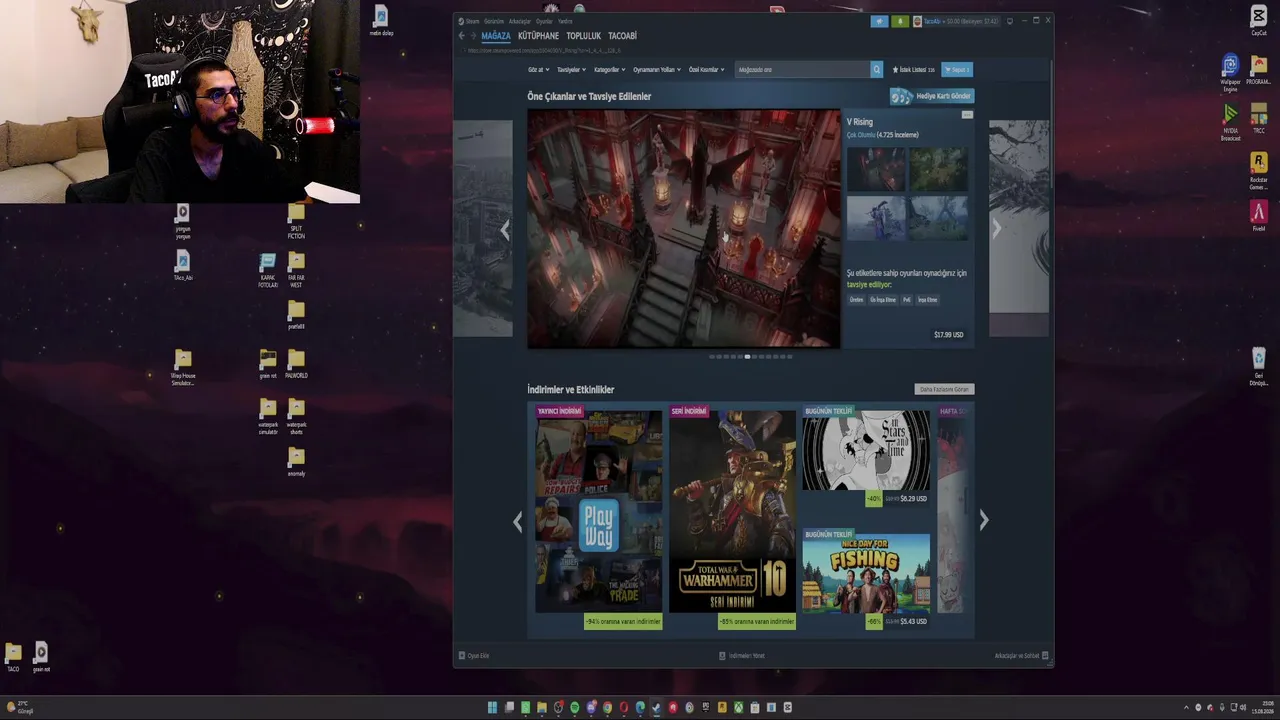Viewport: 1280px width, 720px height.
Task: Click the Hediye Kartı Gönder button
Action: [932, 96]
